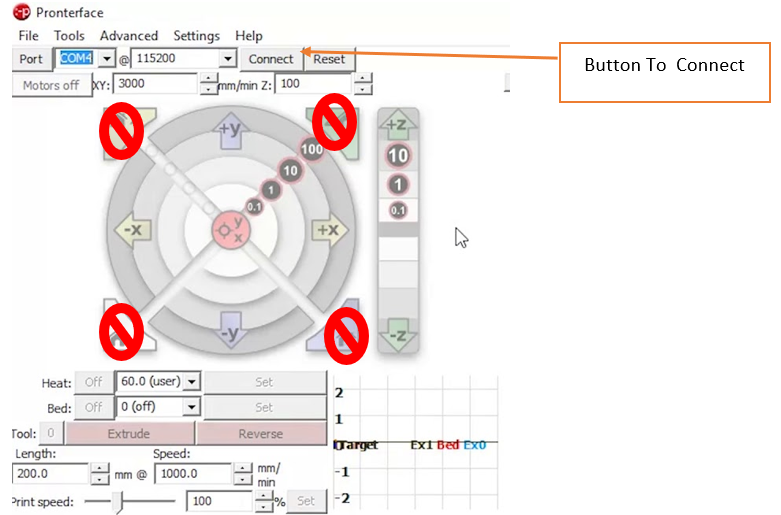Click the +z jog arrow
Screen dimensions: 781x515
pos(397,125)
